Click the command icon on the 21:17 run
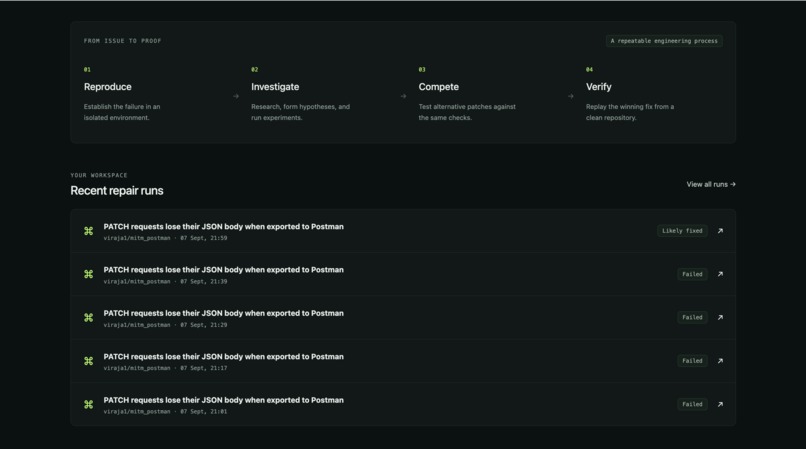806x449 pixels. click(88, 361)
